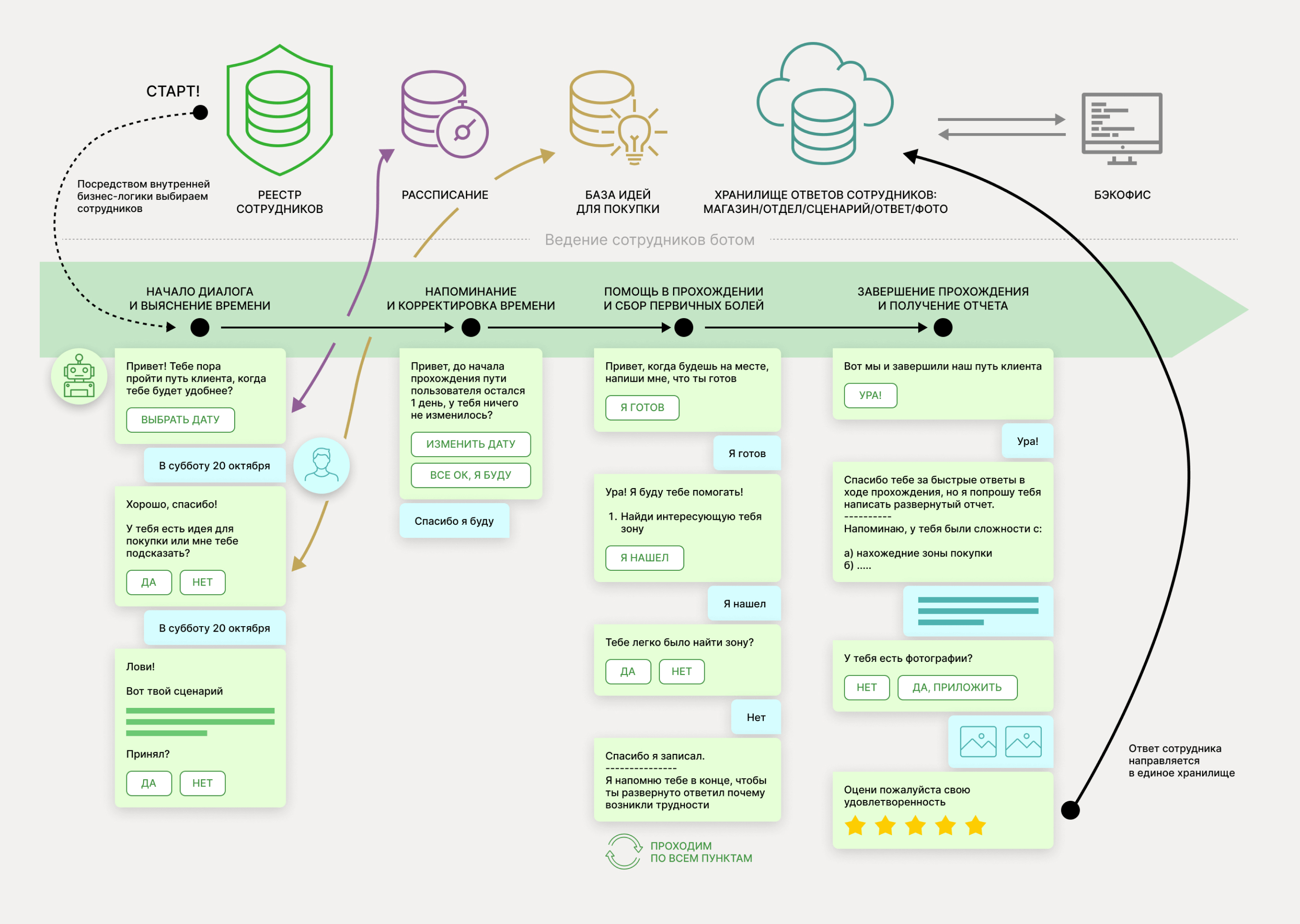Click the Я ГОТОВ button
The height and width of the screenshot is (924, 1300).
(x=642, y=407)
